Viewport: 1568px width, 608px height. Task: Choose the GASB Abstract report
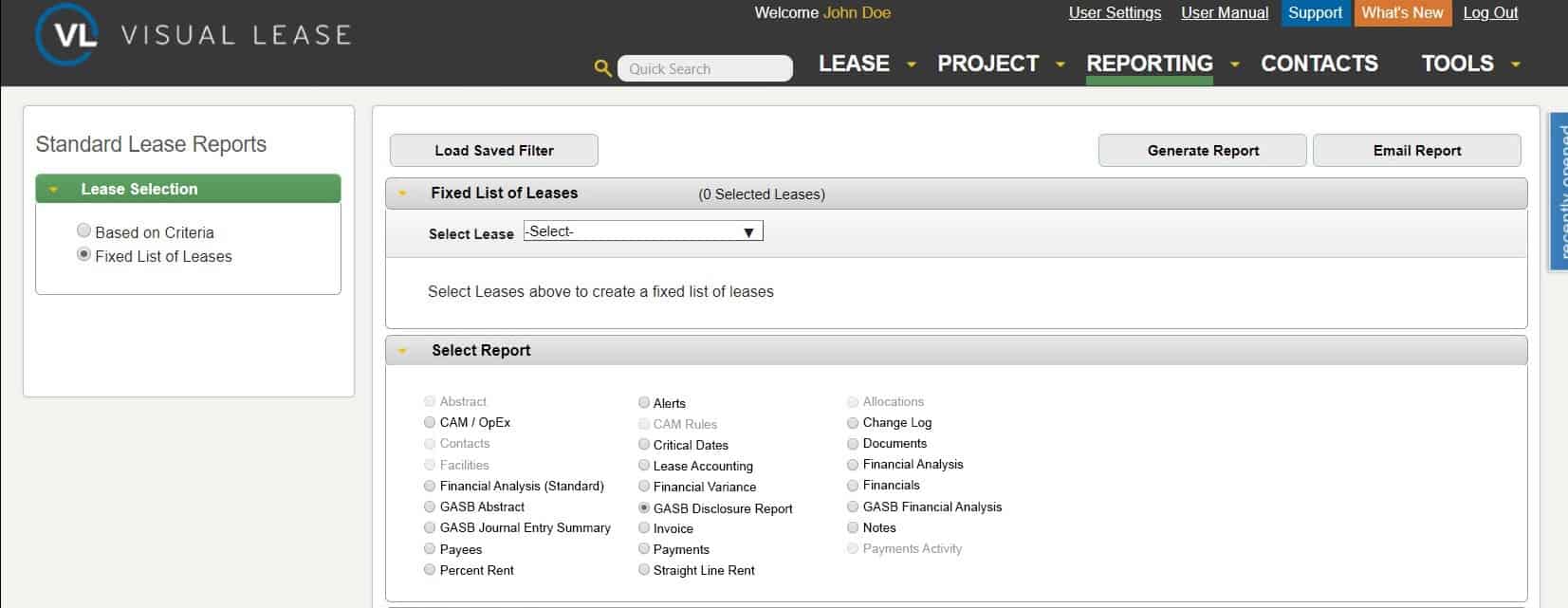coord(430,507)
